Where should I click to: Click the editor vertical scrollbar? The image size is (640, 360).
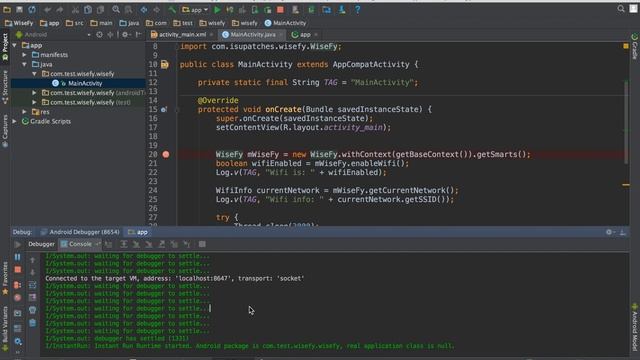(x=626, y=122)
